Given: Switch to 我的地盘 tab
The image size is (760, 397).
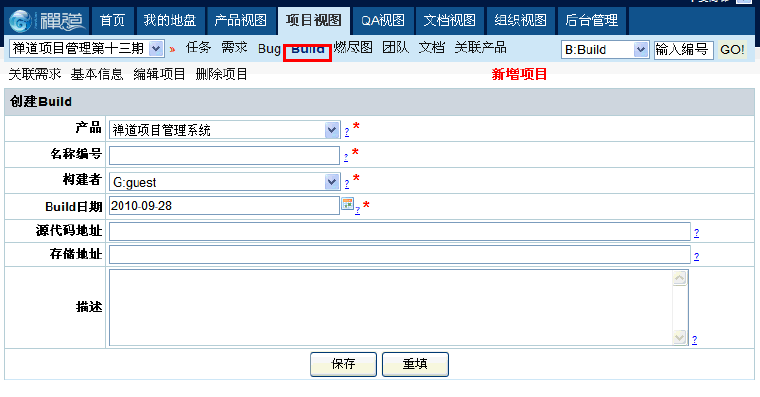Looking at the screenshot, I should point(170,21).
